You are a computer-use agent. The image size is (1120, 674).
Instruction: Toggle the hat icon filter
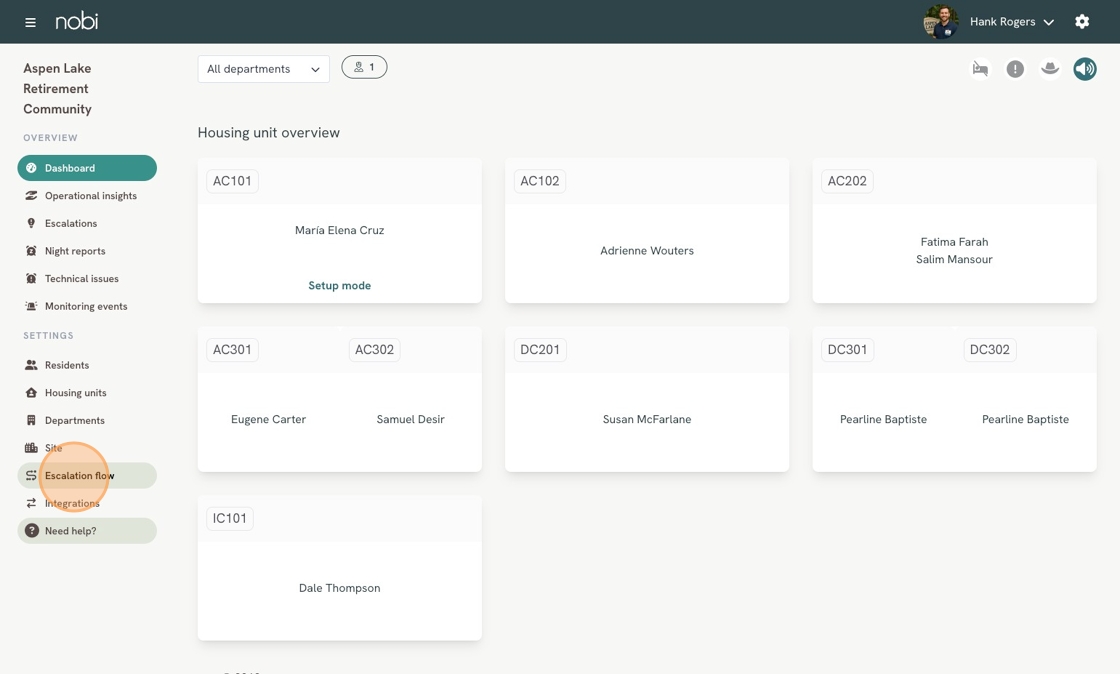coord(1049,69)
